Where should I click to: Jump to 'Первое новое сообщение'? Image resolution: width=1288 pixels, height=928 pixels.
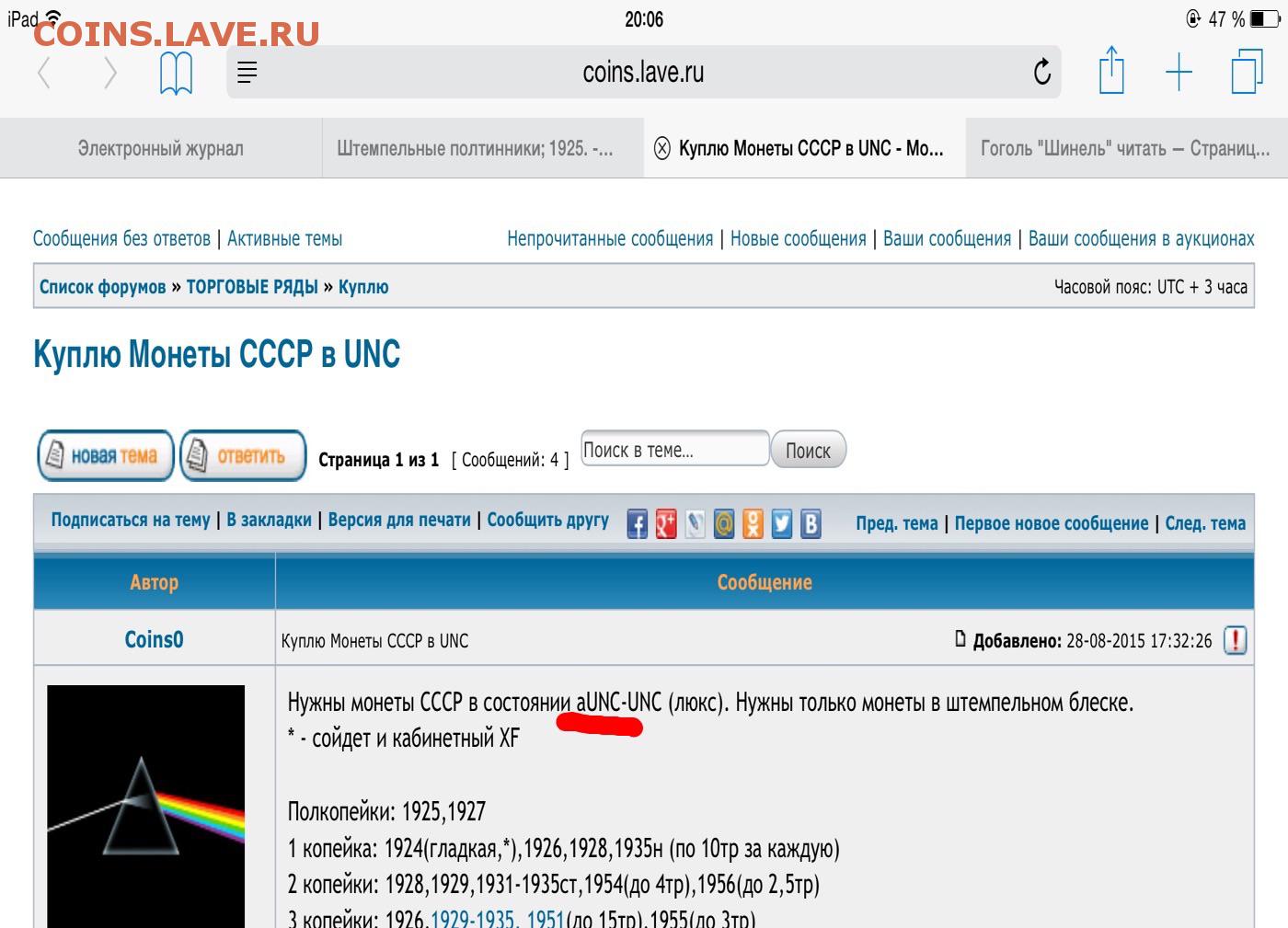[x=1052, y=523]
